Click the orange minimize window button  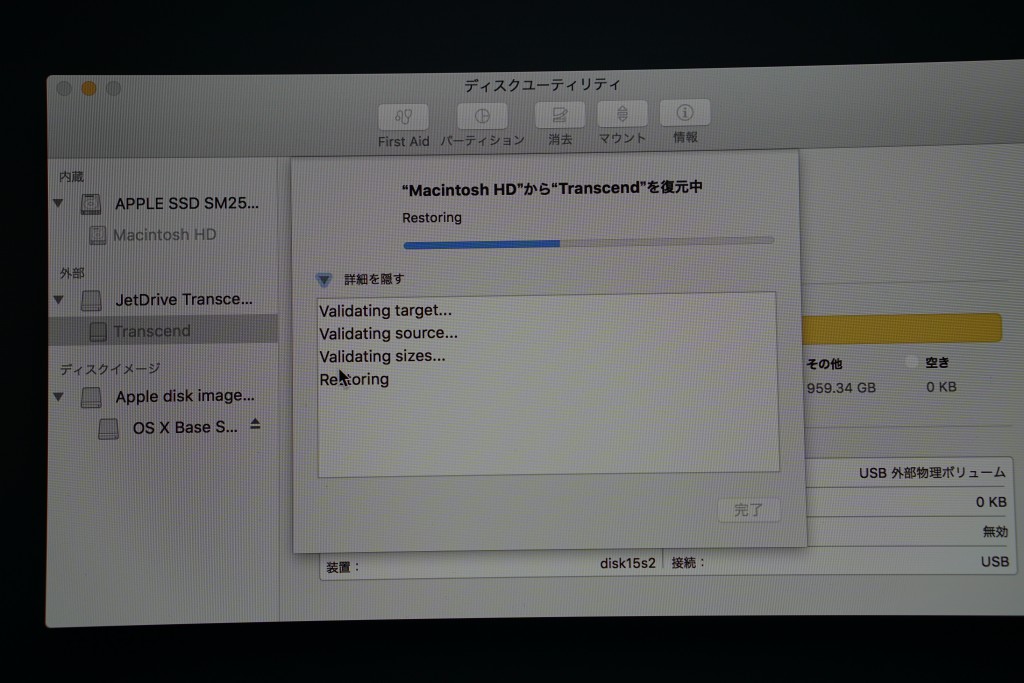click(x=89, y=88)
